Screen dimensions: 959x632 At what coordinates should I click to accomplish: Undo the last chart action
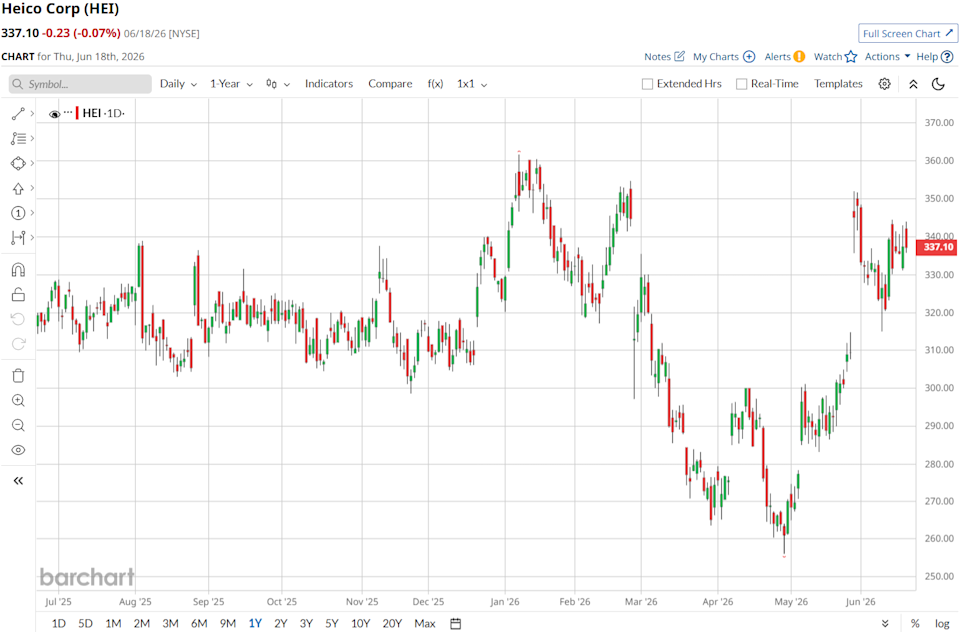(18, 319)
